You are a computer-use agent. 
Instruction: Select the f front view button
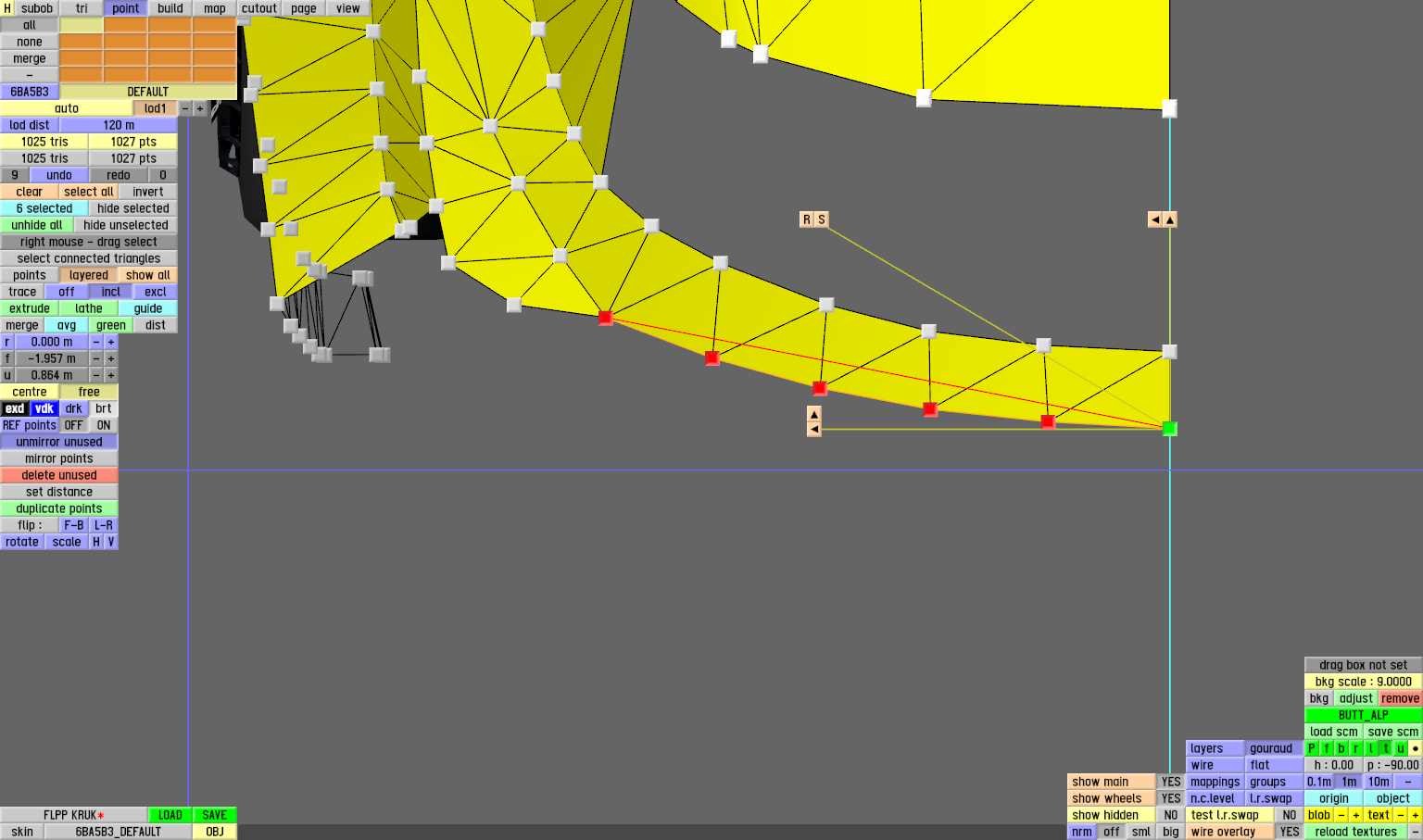(x=1327, y=748)
